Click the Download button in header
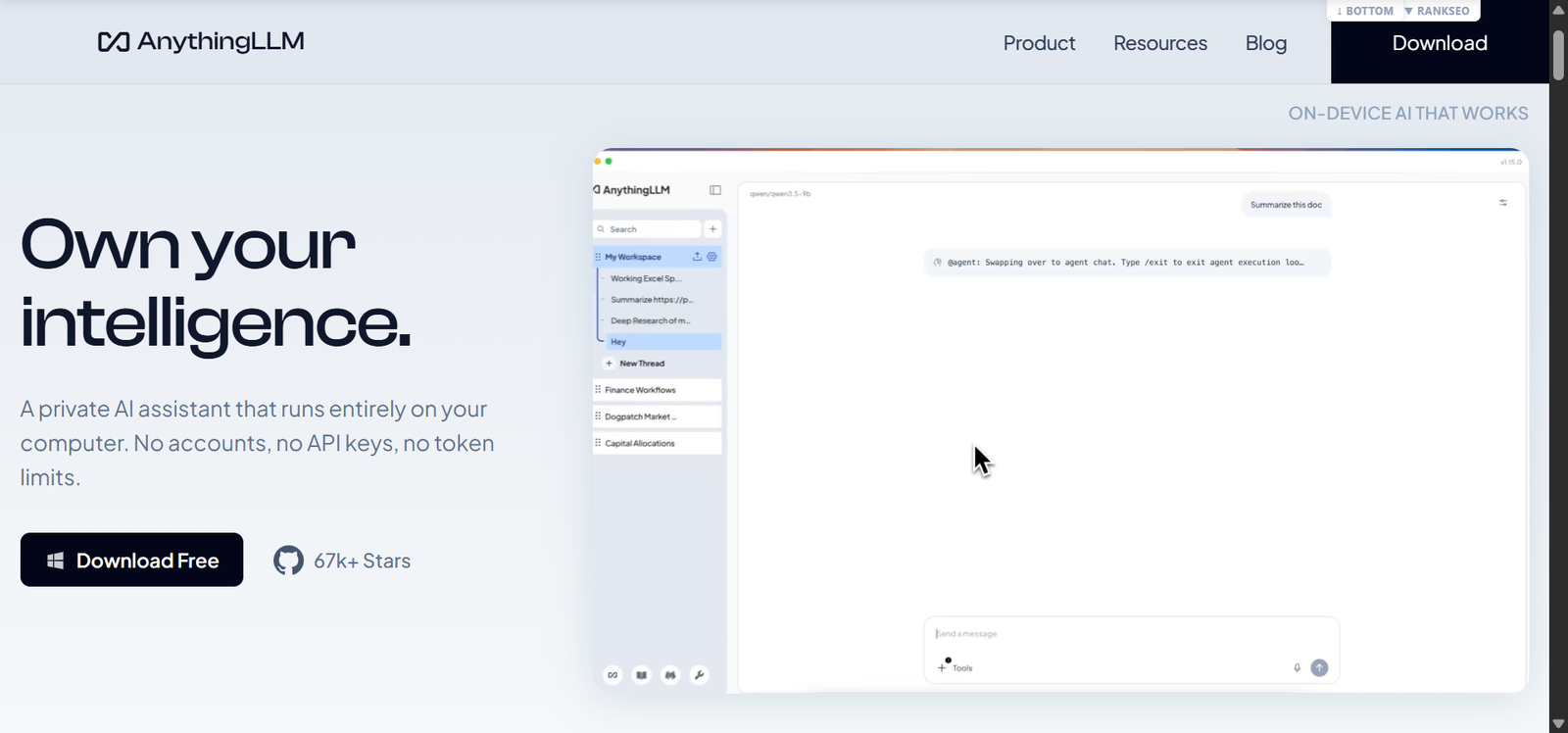 (x=1440, y=42)
